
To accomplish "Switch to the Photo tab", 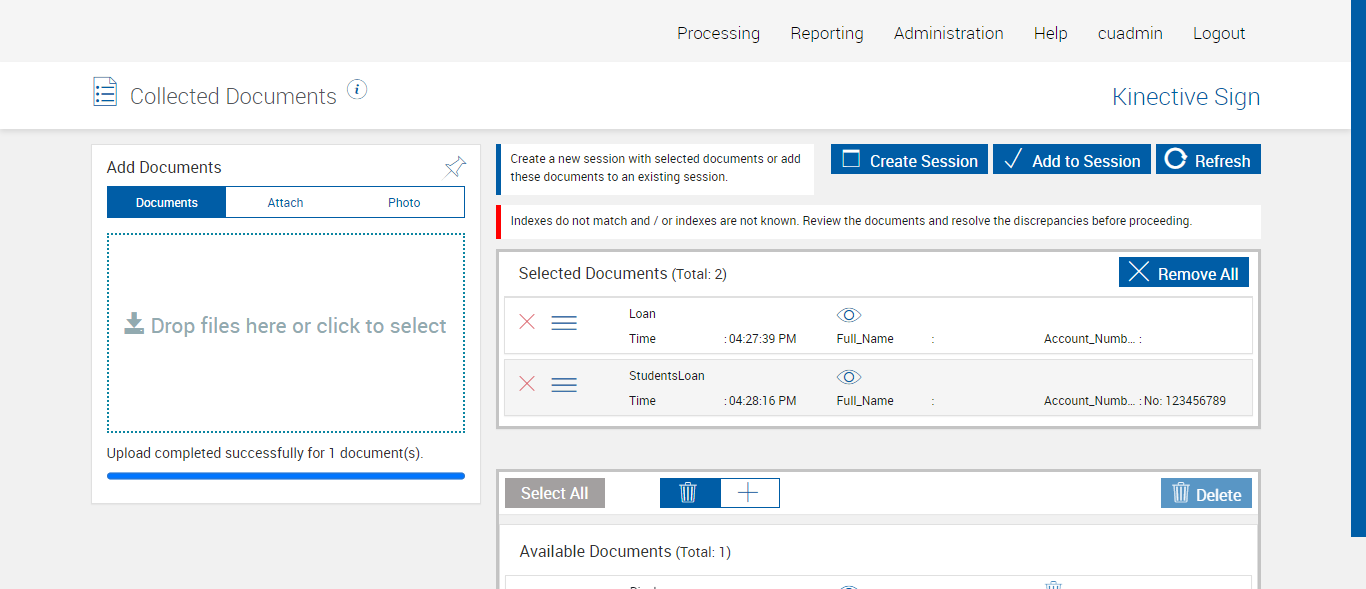I will [x=404, y=203].
